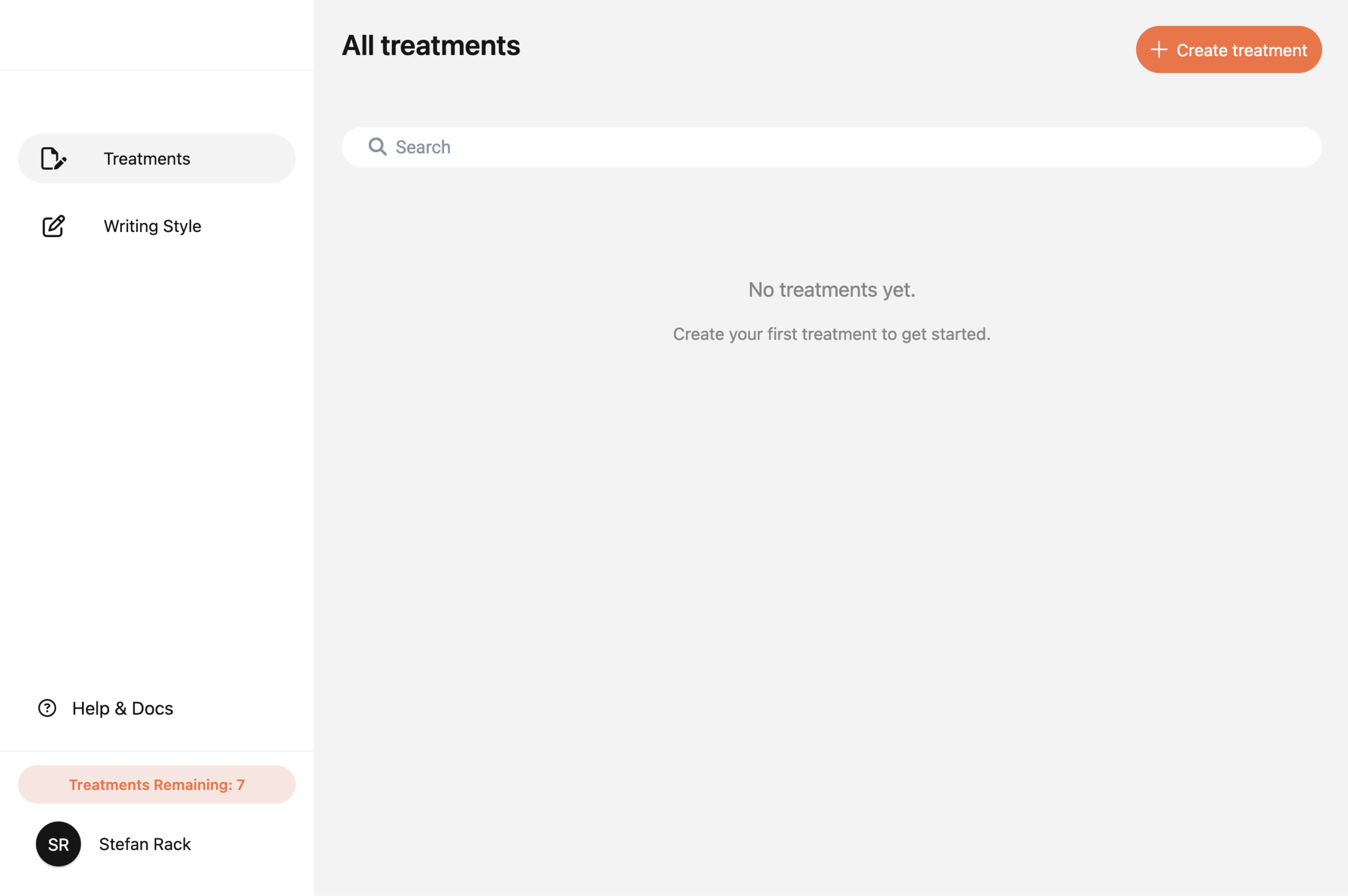Viewport: 1348px width, 896px height.
Task: Click the magnifying glass search icon
Action: (377, 147)
